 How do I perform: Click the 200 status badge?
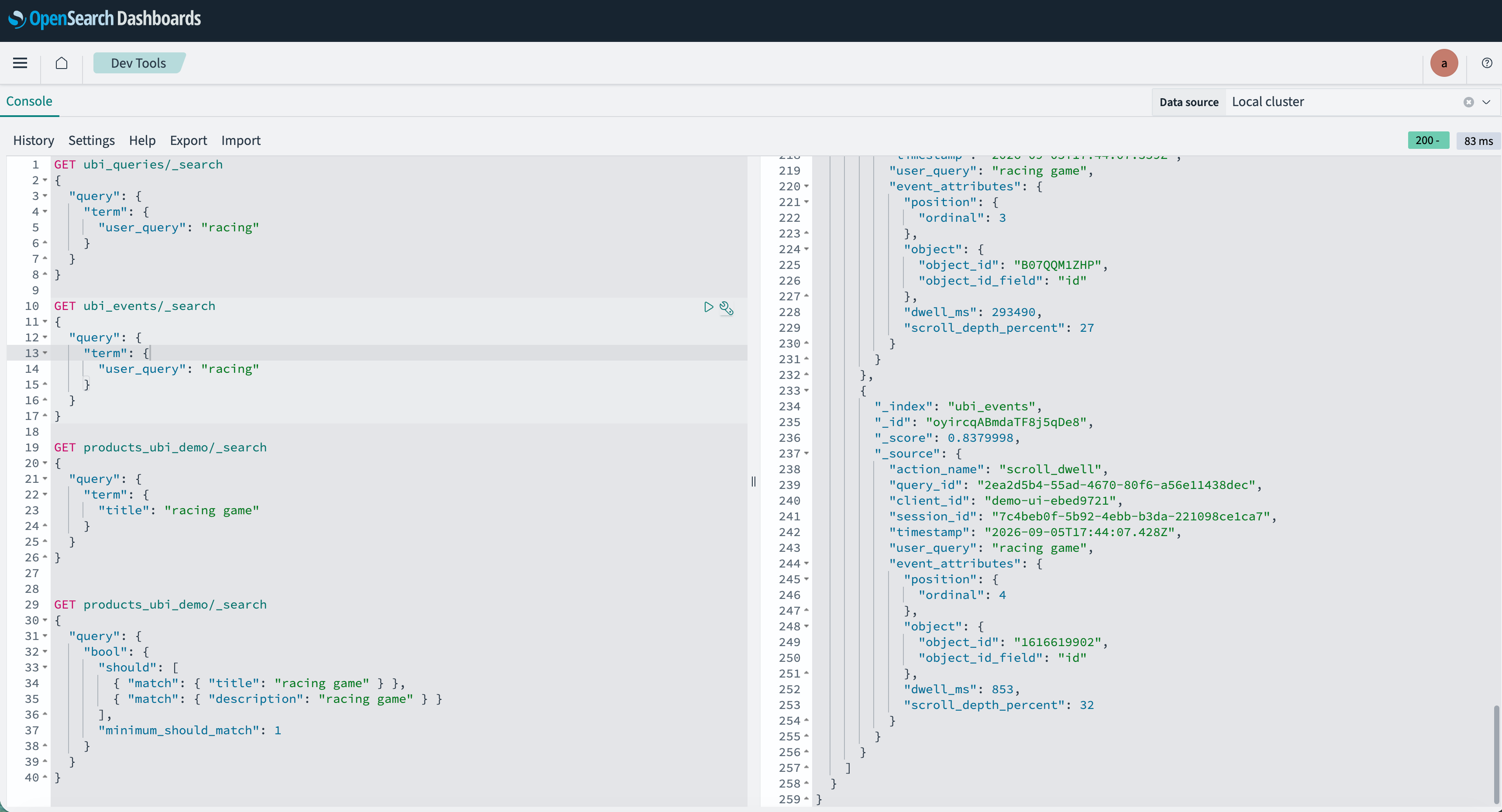pyautogui.click(x=1428, y=141)
